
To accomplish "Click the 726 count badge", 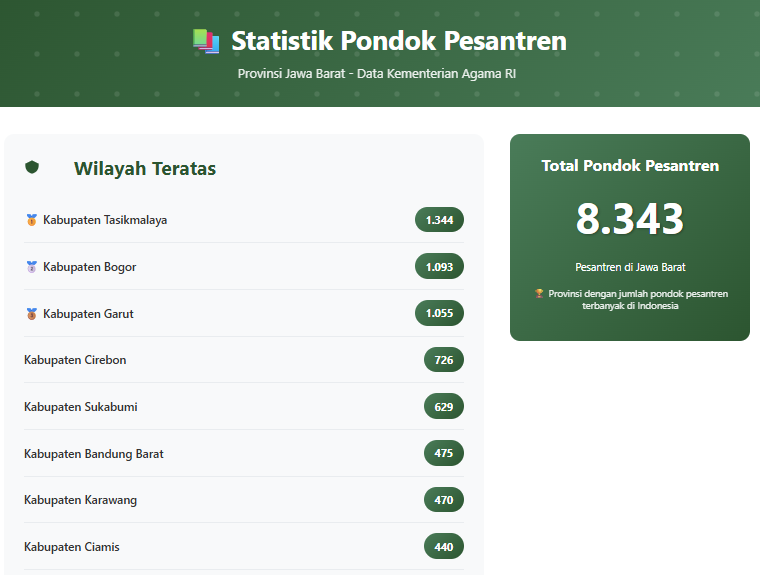I will click(x=443, y=360).
